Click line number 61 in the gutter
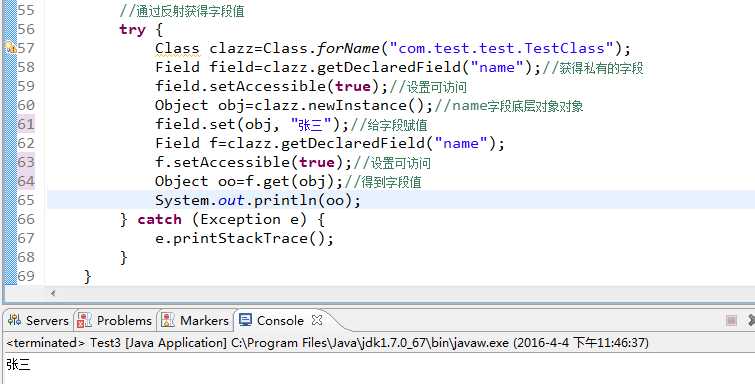The image size is (755, 384). [26, 124]
